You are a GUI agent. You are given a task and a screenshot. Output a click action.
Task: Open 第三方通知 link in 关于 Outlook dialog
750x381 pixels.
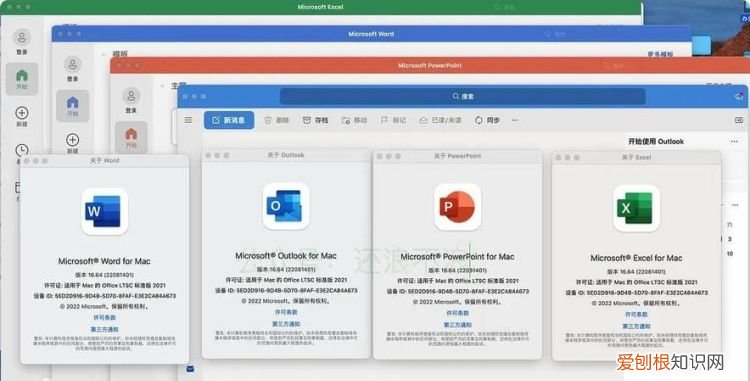coord(286,324)
